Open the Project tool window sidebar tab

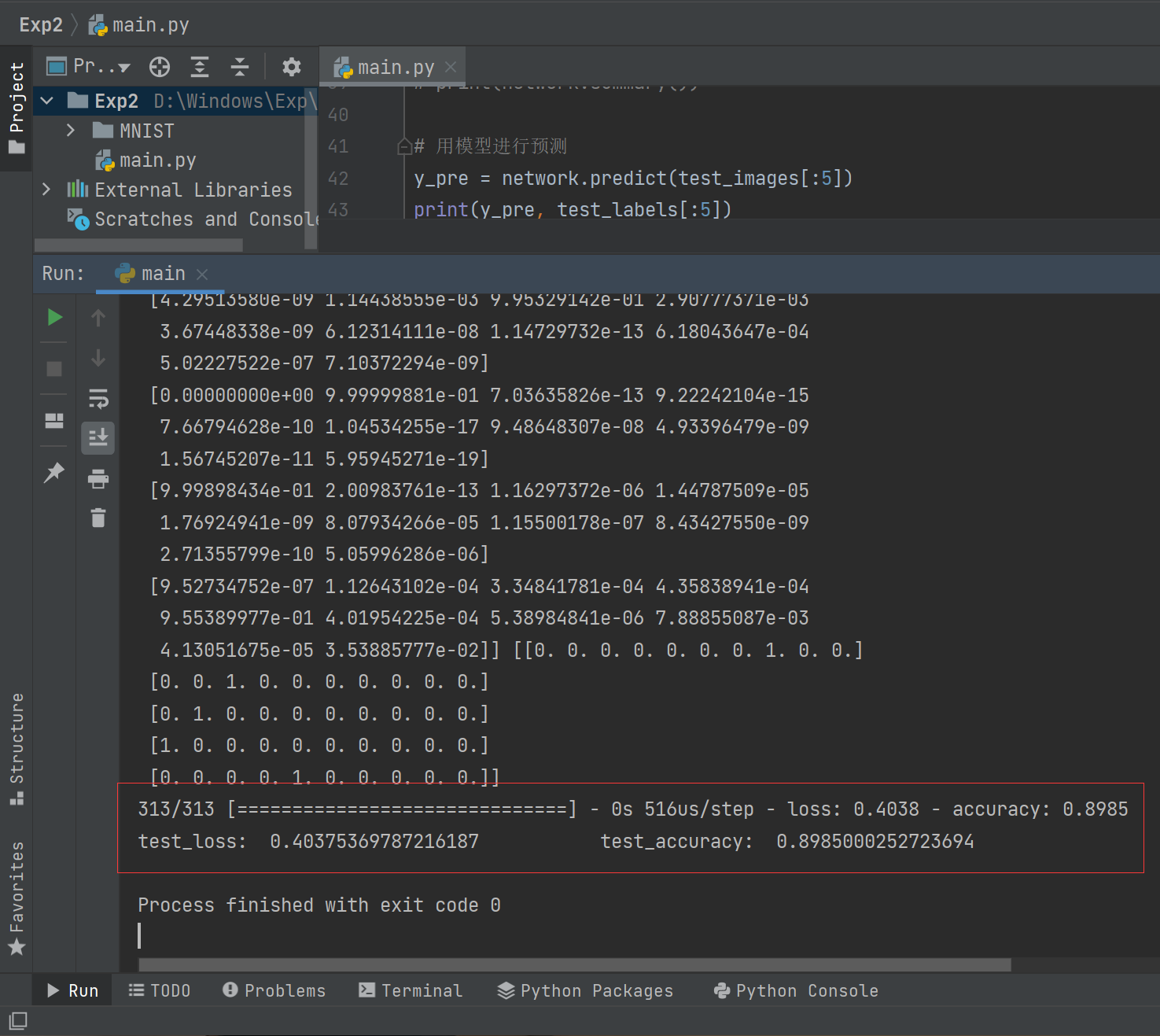[x=17, y=108]
